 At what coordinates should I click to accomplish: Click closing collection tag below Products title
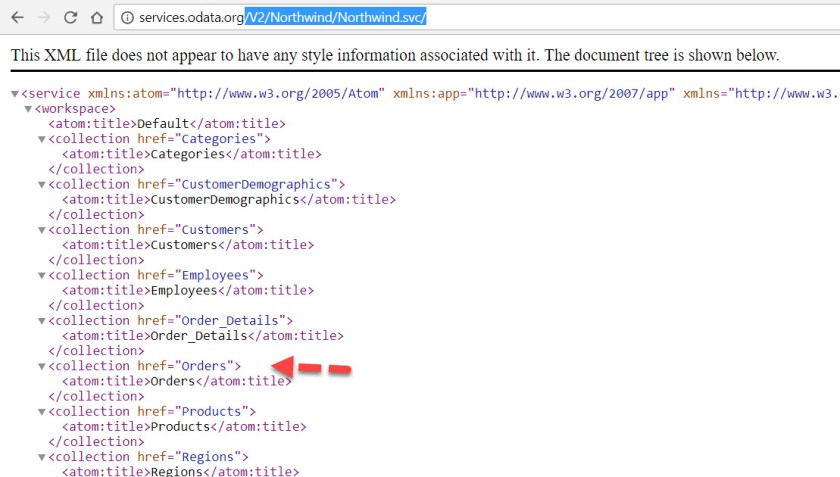click(x=96, y=442)
